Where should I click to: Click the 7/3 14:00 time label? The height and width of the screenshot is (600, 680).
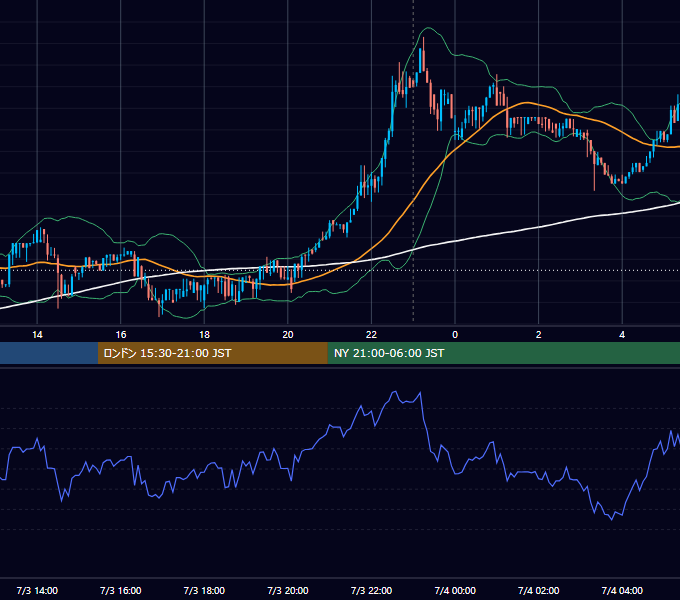pos(37,590)
